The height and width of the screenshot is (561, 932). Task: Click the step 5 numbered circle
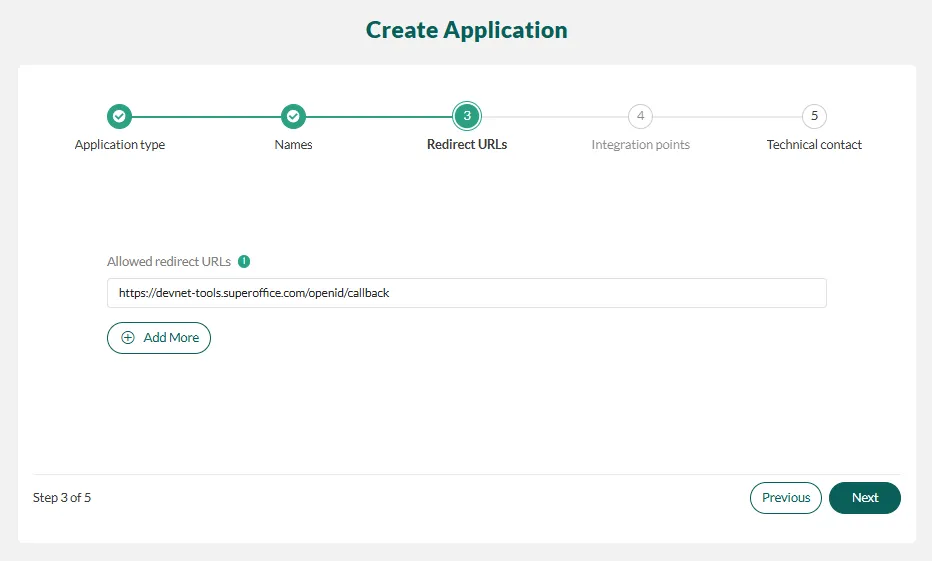tap(814, 117)
